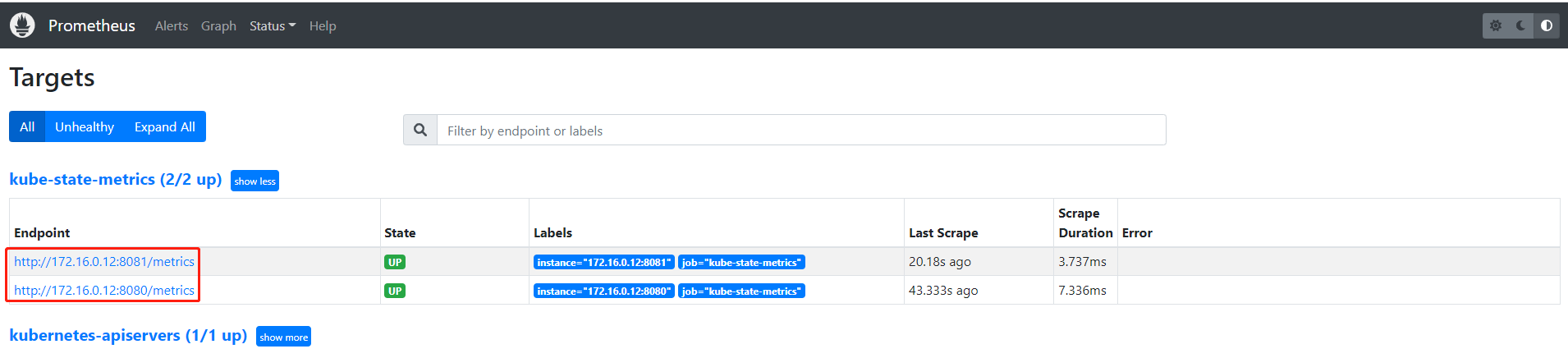This screenshot has width=1568, height=358.
Task: Expand kubernetes-apiservers with show more
Action: tap(283, 337)
